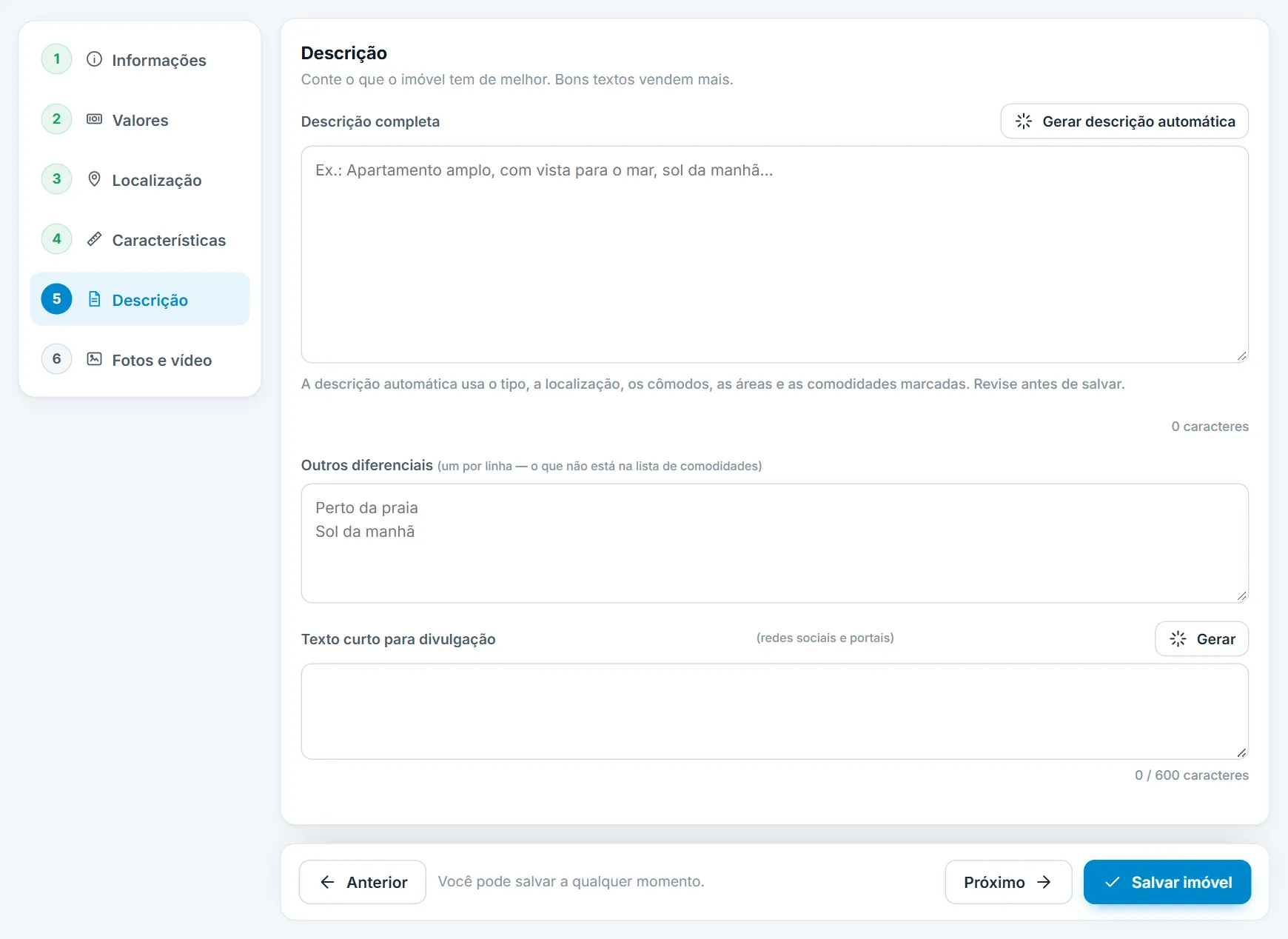The image size is (1288, 939).
Task: Click the left arrow icon on Anterior
Action: click(x=327, y=882)
